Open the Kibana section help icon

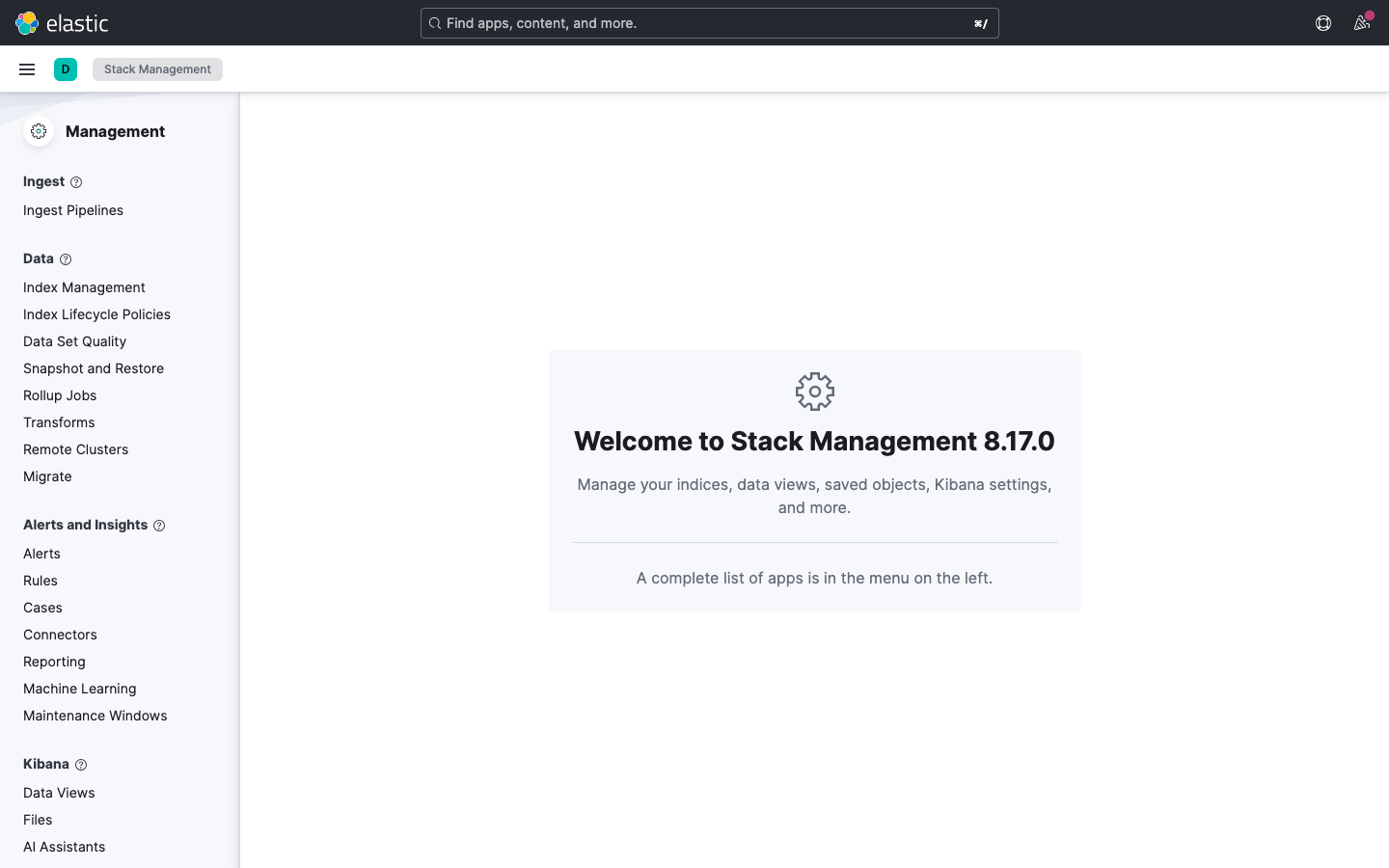(80, 764)
